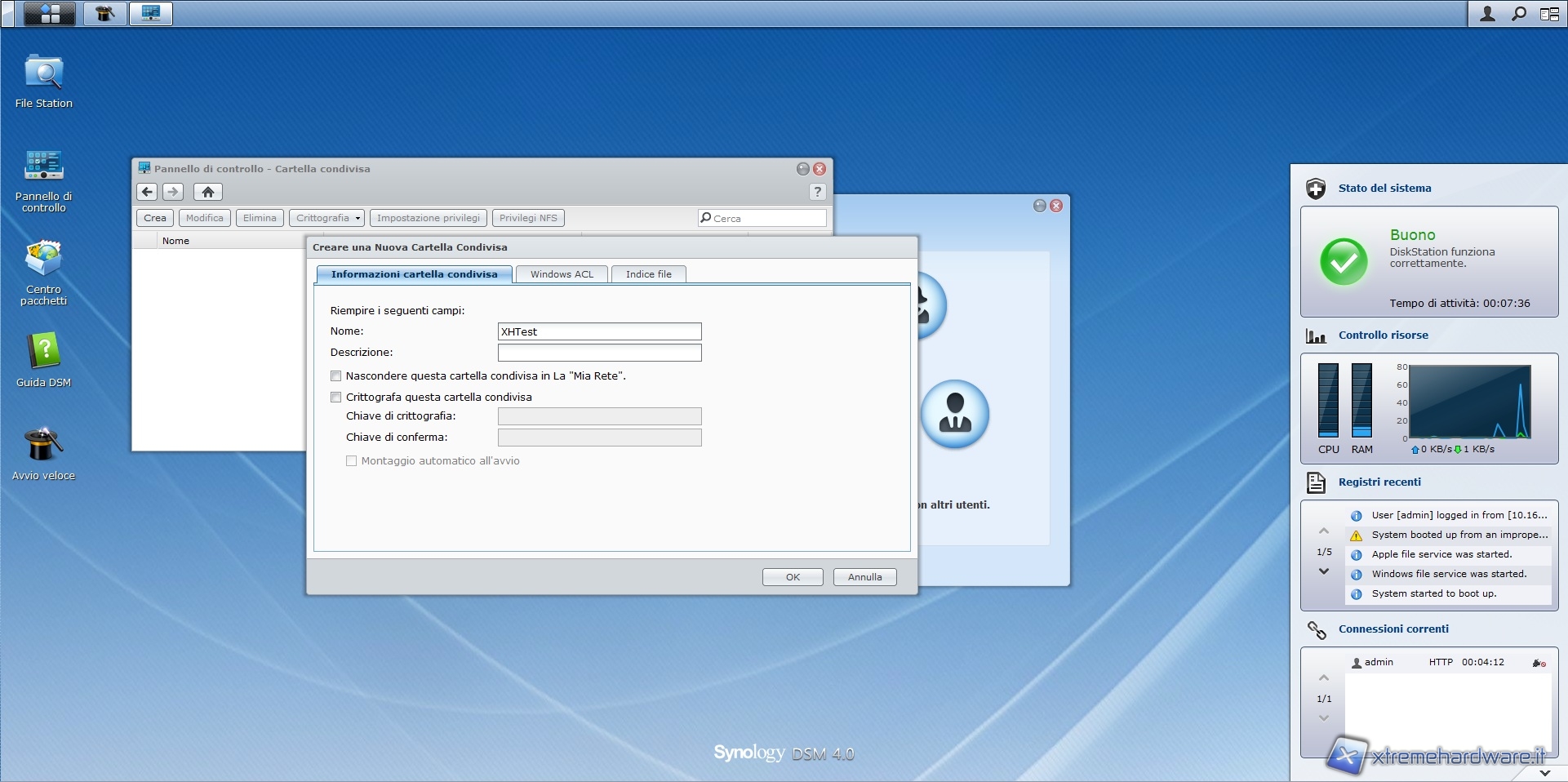Toggle Montaggio automatico all'avvio checkbox

click(x=351, y=461)
